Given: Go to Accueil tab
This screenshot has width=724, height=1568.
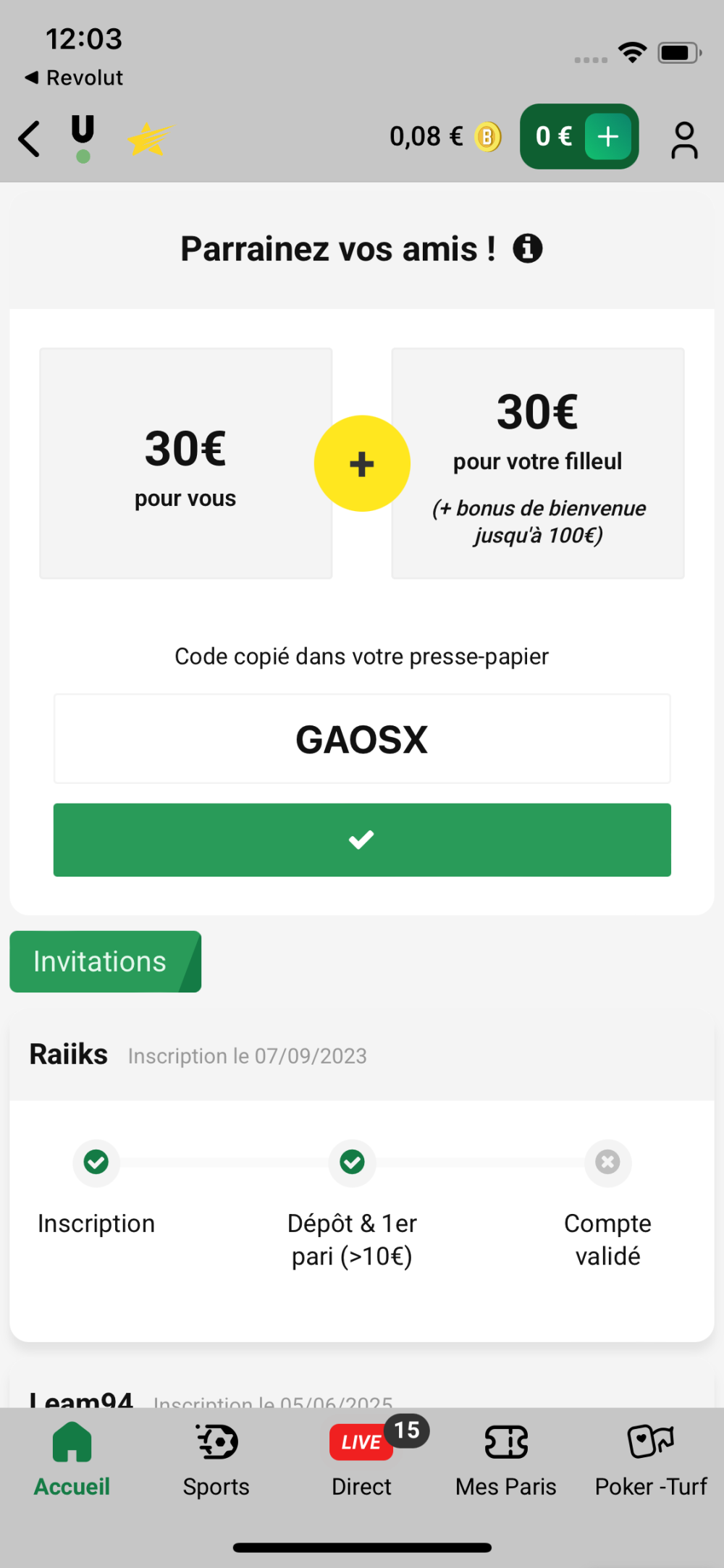Looking at the screenshot, I should coord(72,1459).
